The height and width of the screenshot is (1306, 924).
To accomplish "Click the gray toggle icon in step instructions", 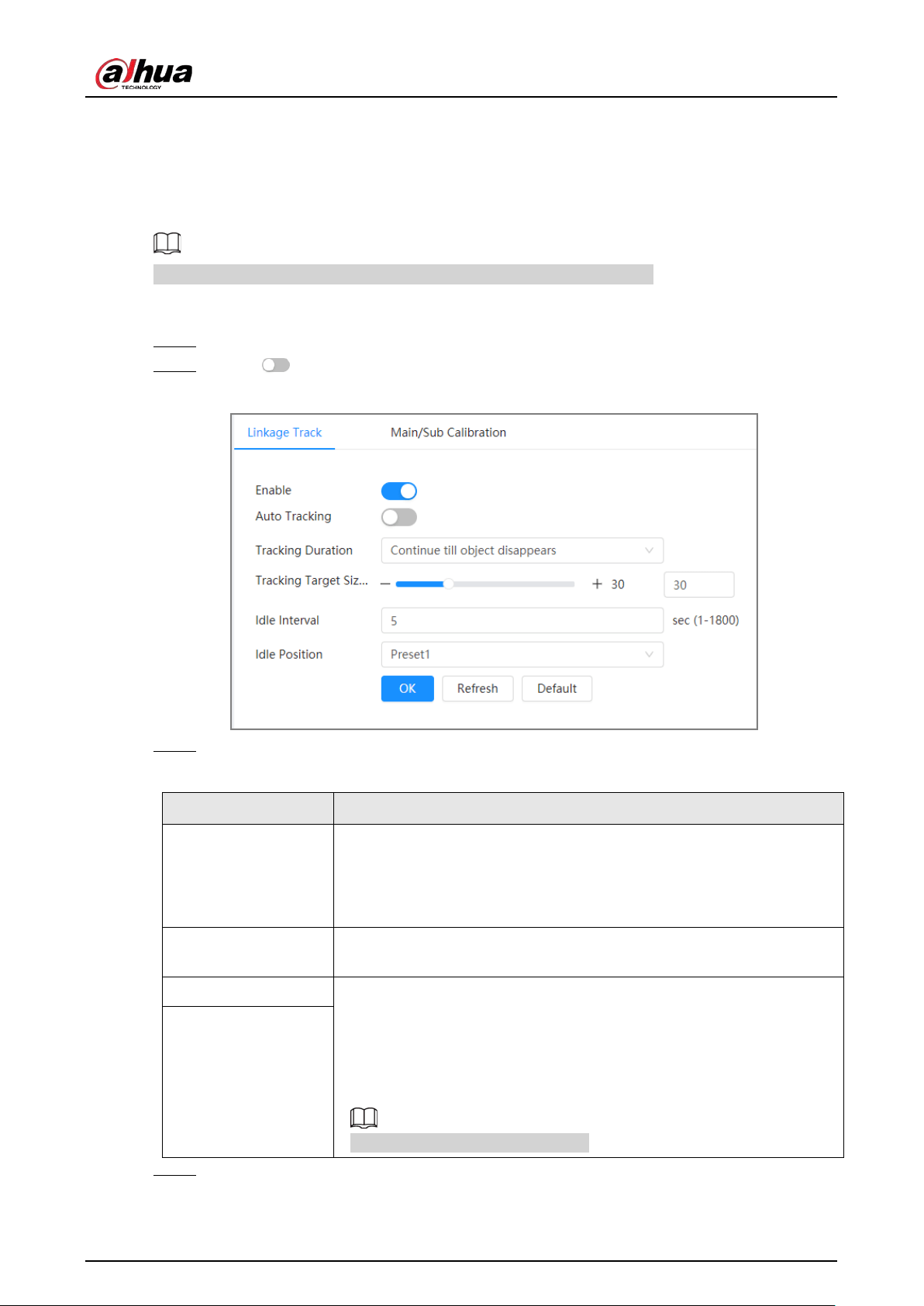I will pyautogui.click(x=276, y=365).
